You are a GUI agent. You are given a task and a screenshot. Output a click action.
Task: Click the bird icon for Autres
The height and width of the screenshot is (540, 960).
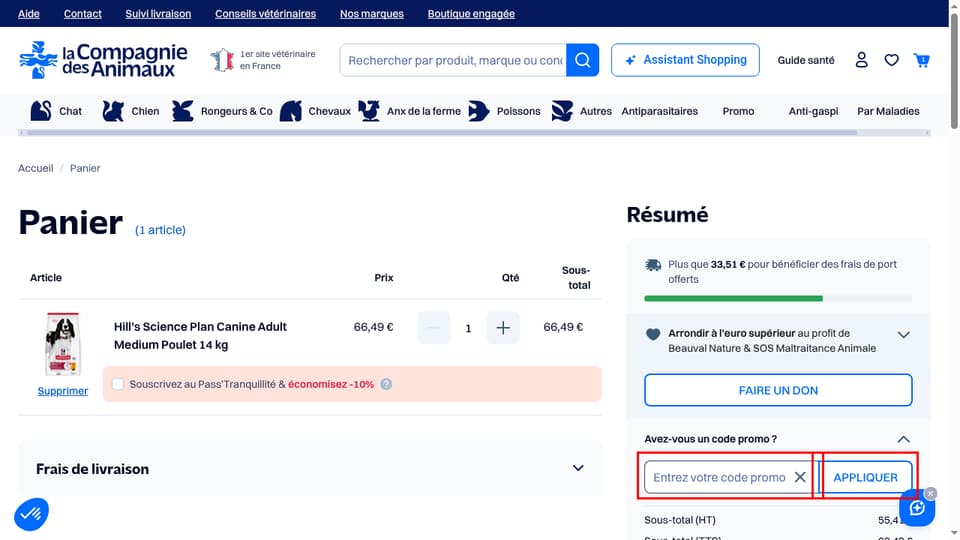click(x=562, y=111)
